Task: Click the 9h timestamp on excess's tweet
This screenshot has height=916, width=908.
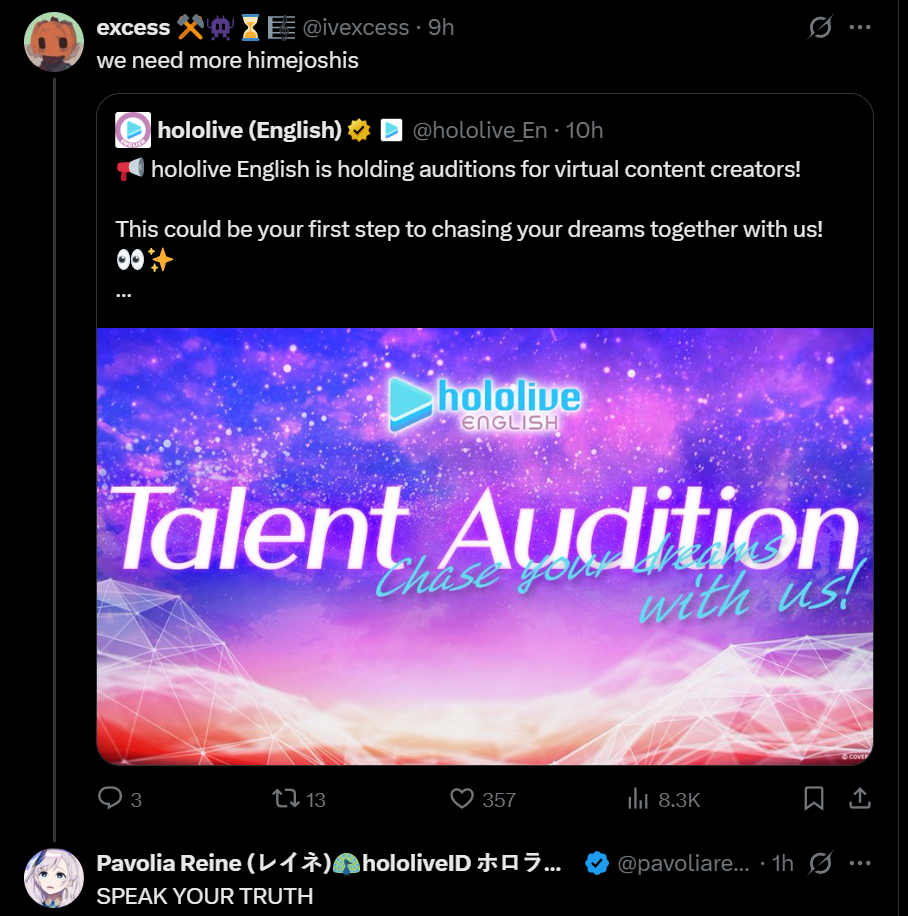Action: tap(441, 28)
